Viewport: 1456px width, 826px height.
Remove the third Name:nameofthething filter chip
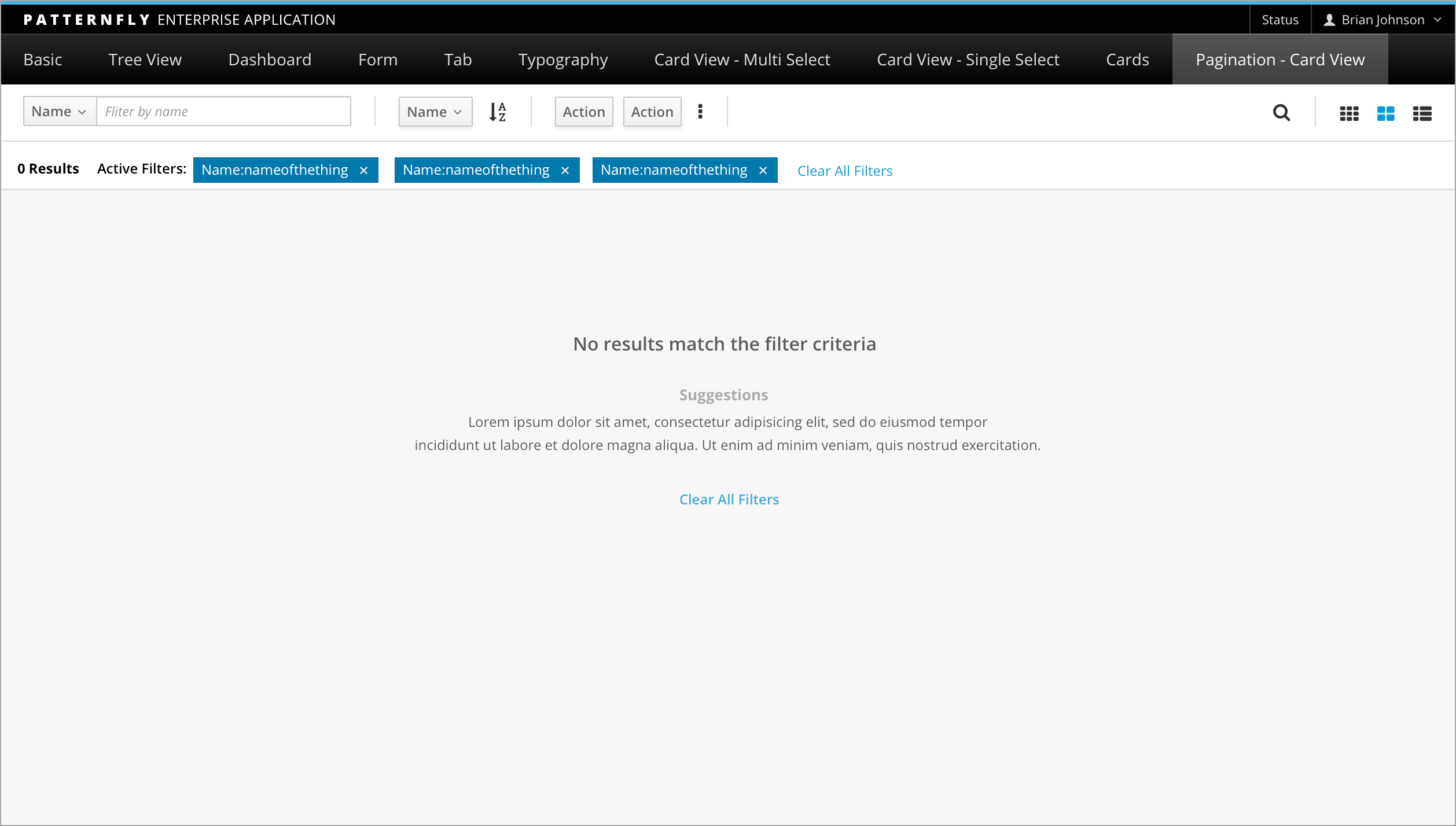point(763,170)
